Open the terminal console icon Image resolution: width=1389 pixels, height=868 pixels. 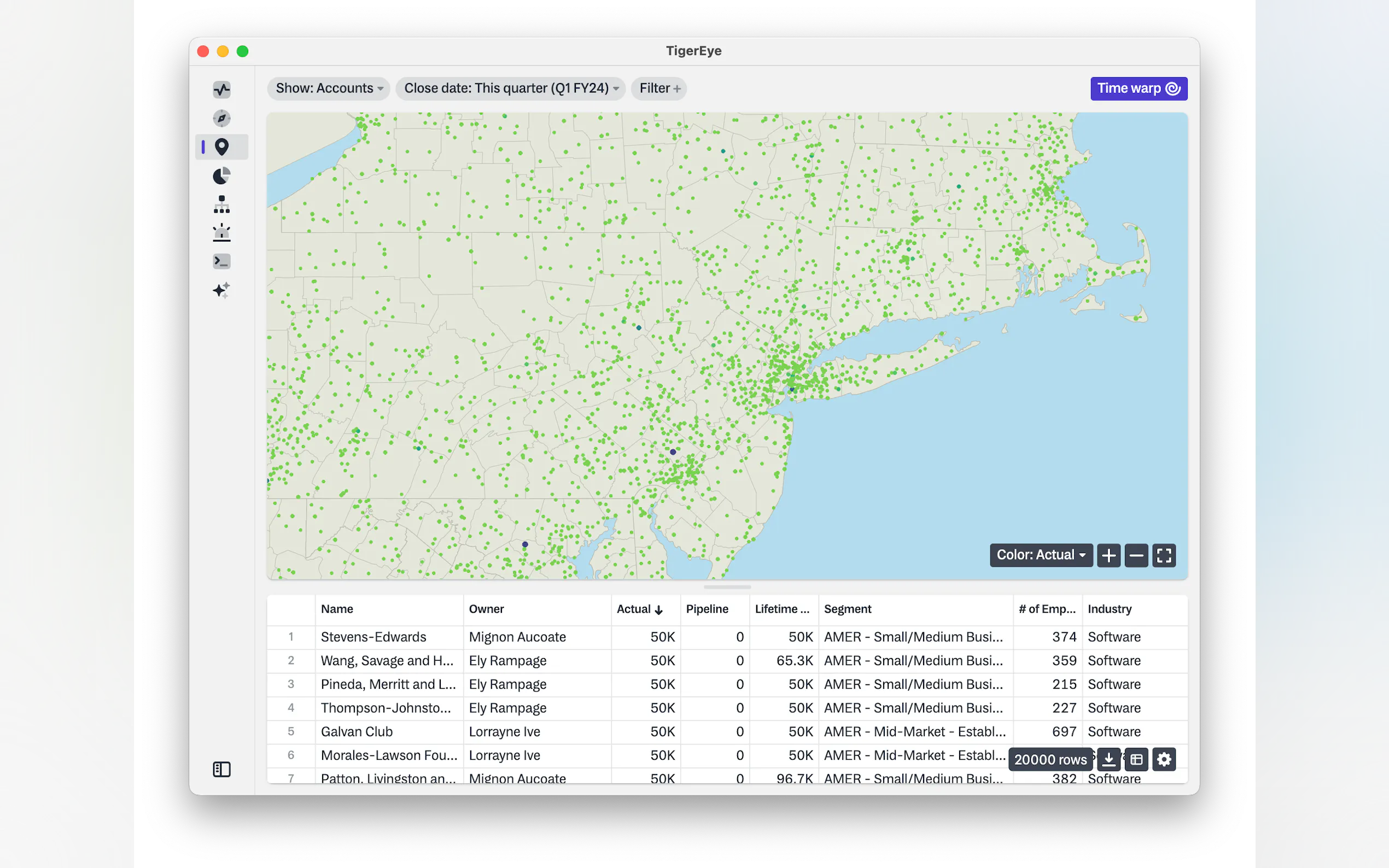[221, 261]
